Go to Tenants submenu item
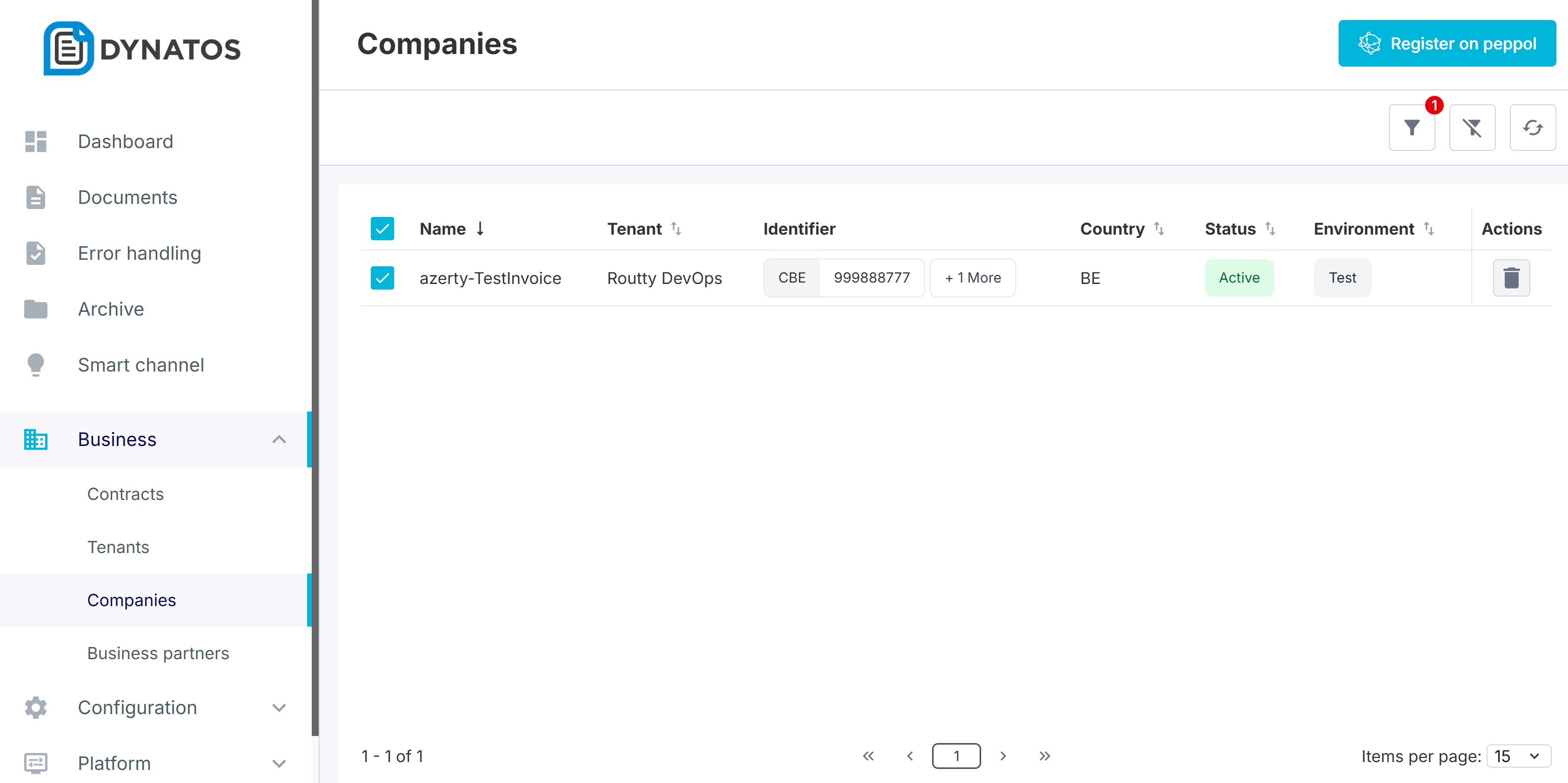The width and height of the screenshot is (1568, 783). (x=118, y=547)
